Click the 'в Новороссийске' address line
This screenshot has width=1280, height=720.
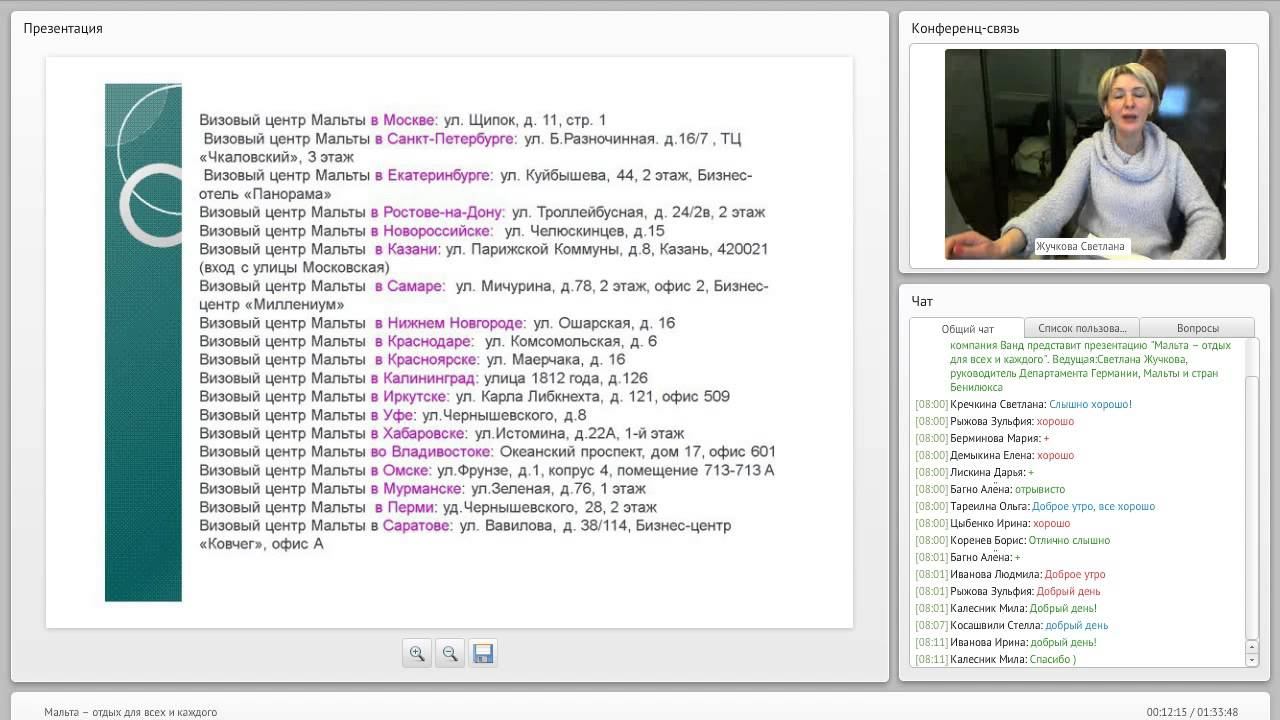[x=431, y=231]
